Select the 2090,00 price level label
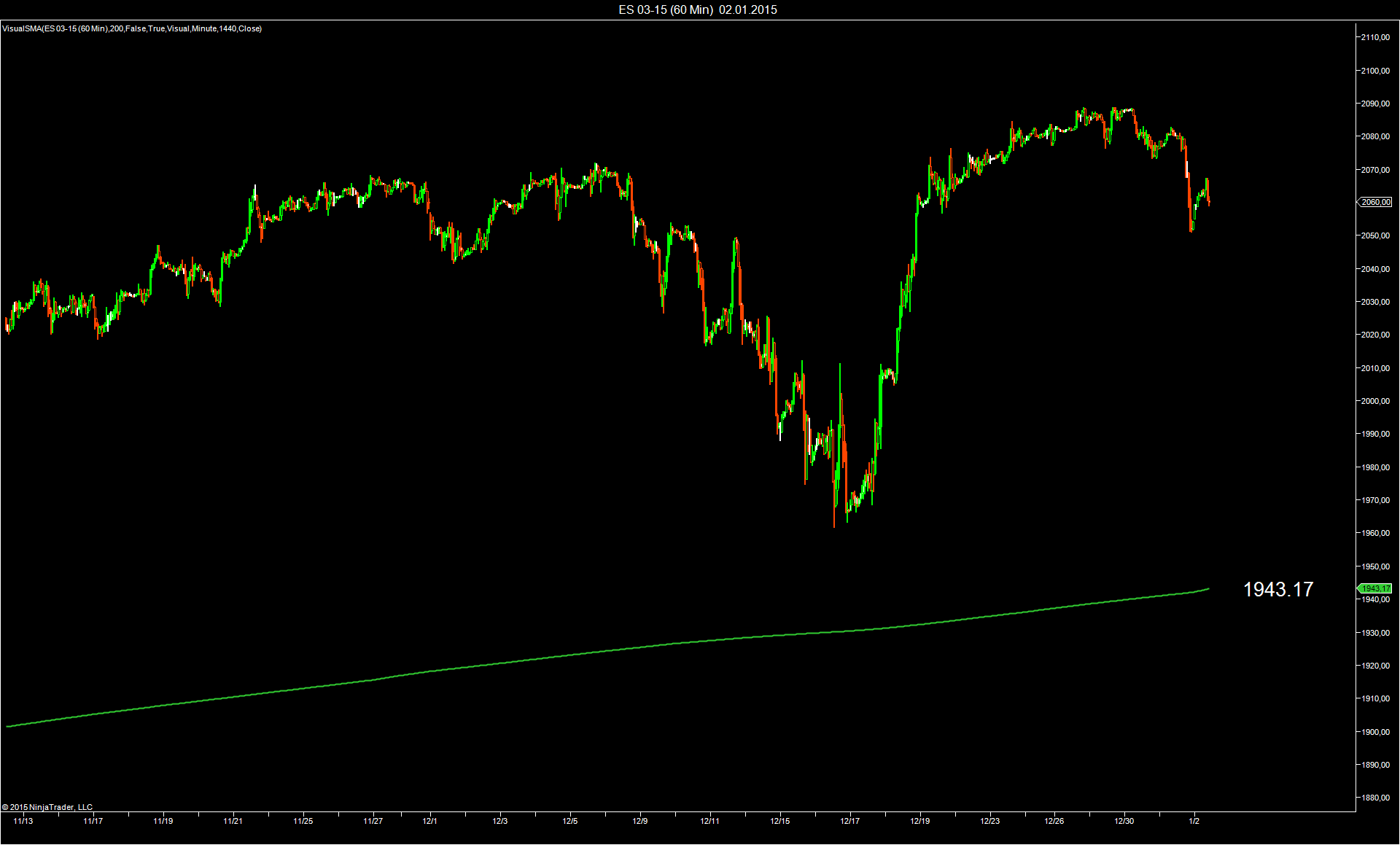The height and width of the screenshot is (845, 1400). click(x=1375, y=104)
